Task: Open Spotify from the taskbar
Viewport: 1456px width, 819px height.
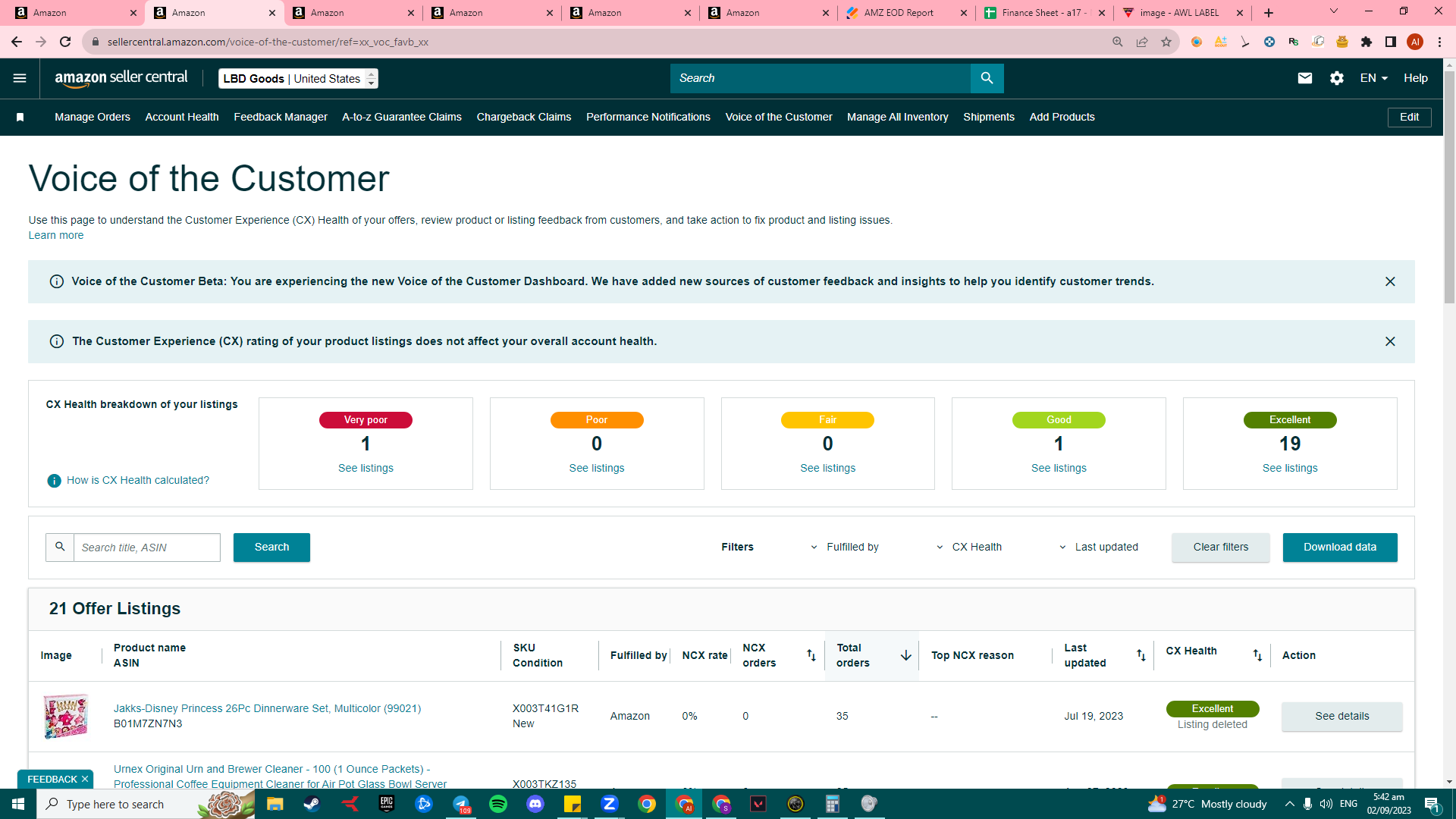Action: pyautogui.click(x=498, y=804)
